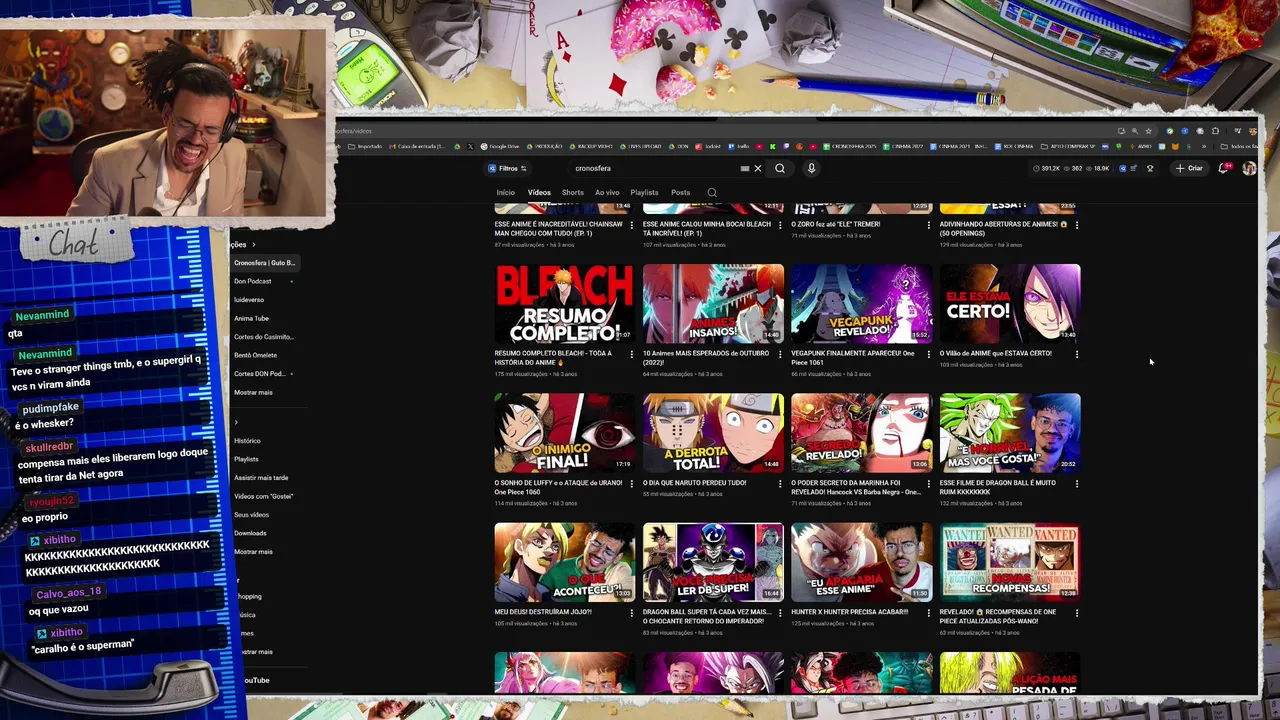Switch to the Início tab

coord(506,192)
